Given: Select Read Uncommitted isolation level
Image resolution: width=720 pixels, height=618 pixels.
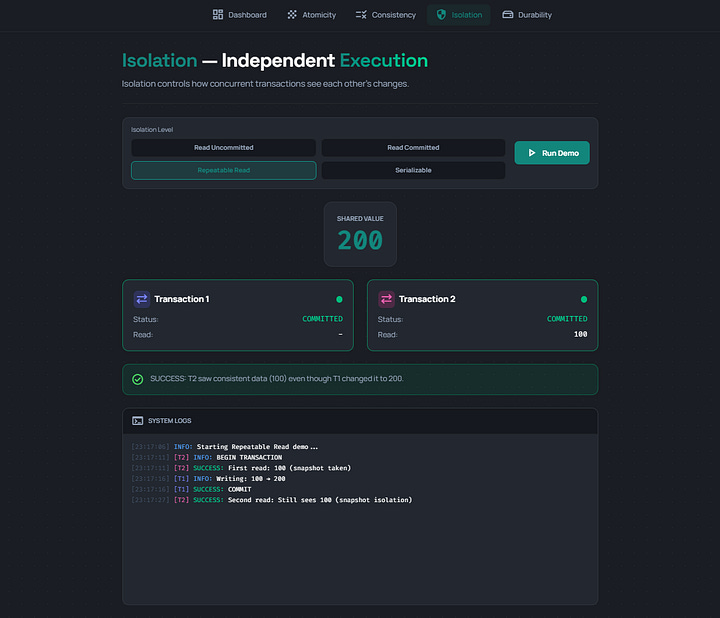Looking at the screenshot, I should (x=224, y=147).
